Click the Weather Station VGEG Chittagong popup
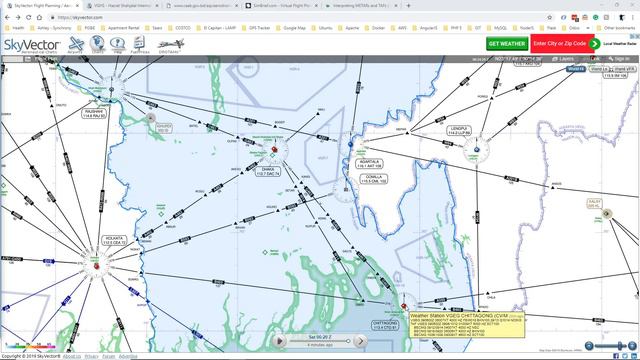 [x=467, y=325]
